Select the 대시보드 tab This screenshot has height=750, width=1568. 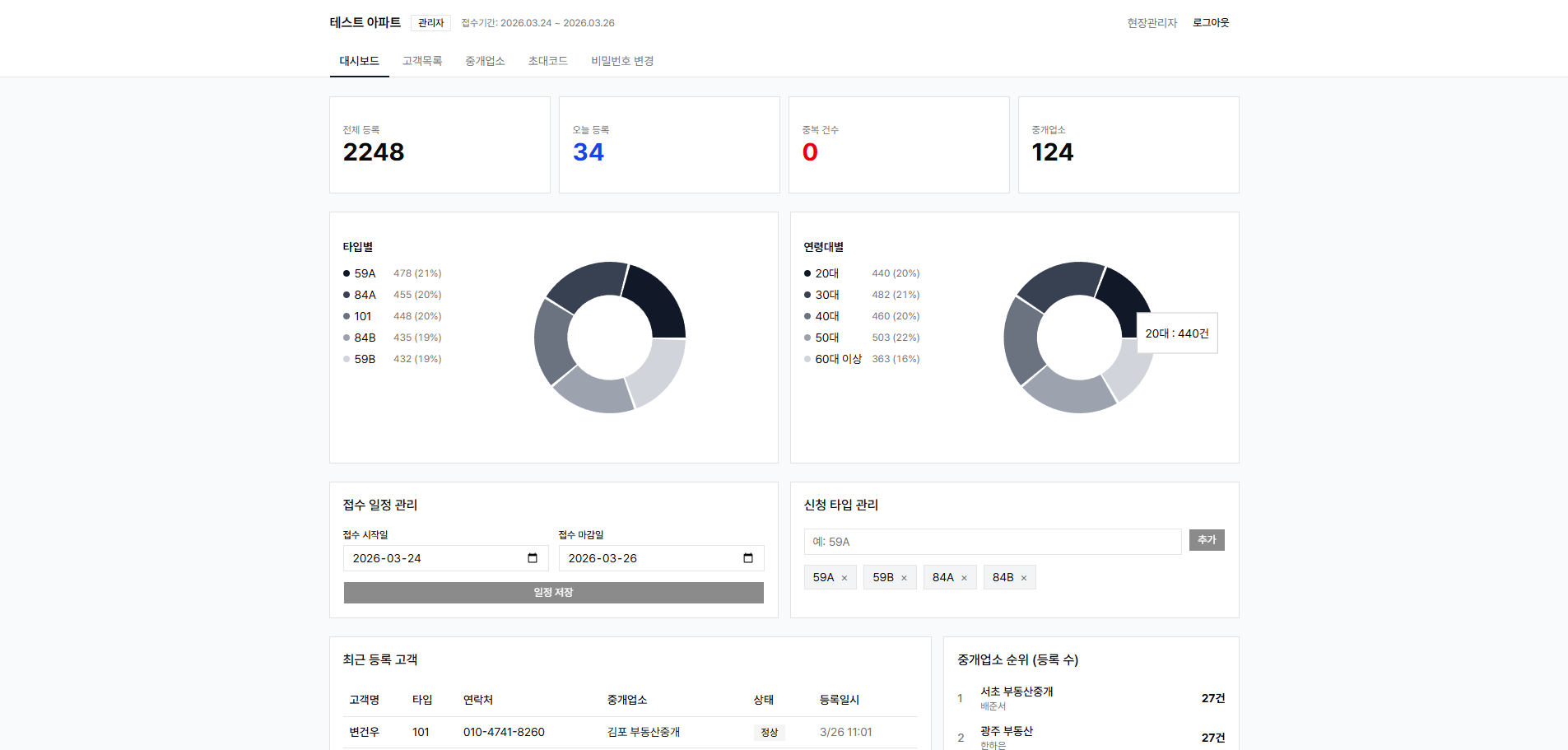tap(359, 61)
